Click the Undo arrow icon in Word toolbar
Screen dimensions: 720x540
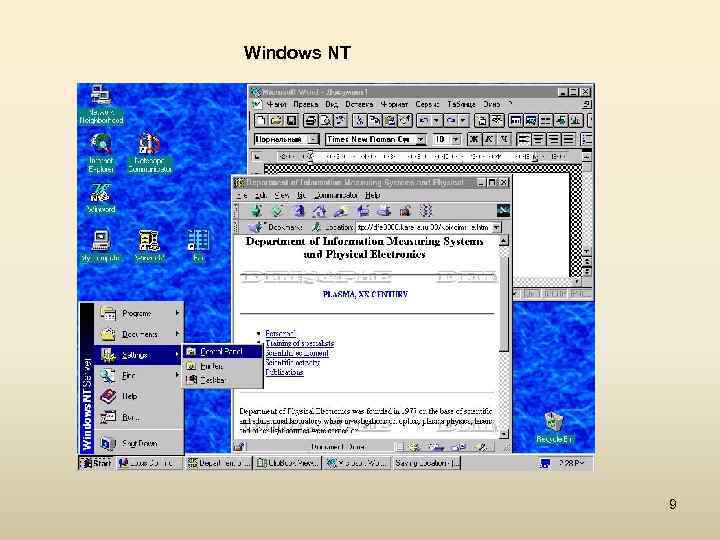click(x=424, y=121)
